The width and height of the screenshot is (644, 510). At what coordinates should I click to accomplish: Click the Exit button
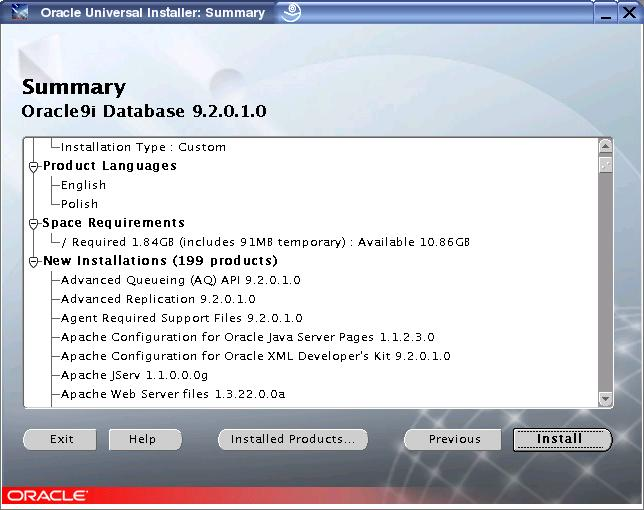point(60,439)
